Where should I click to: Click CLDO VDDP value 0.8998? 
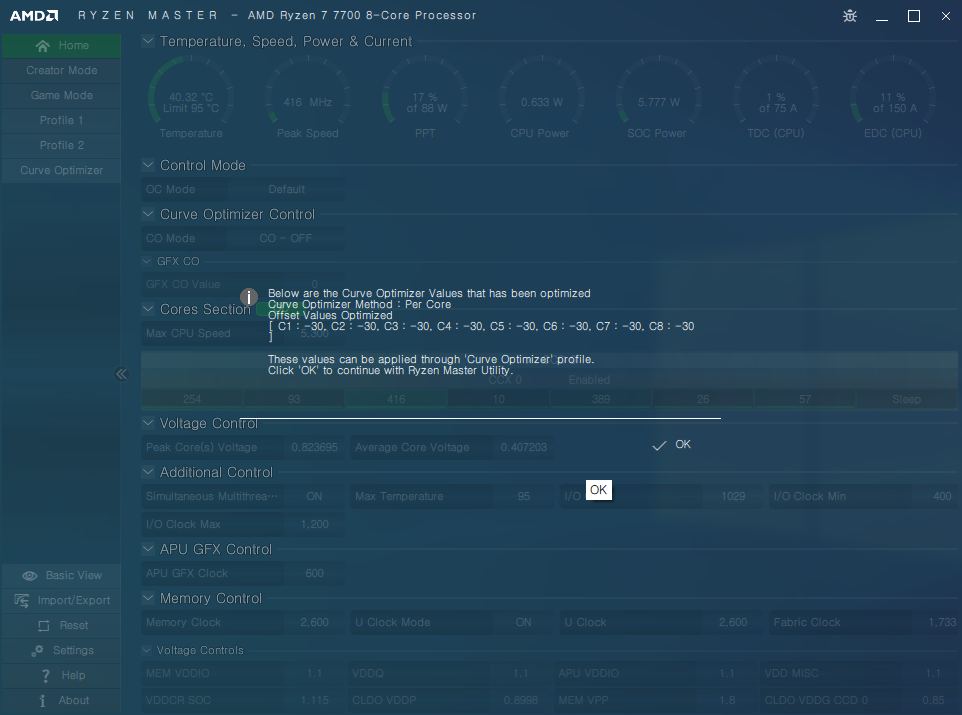tap(520, 700)
